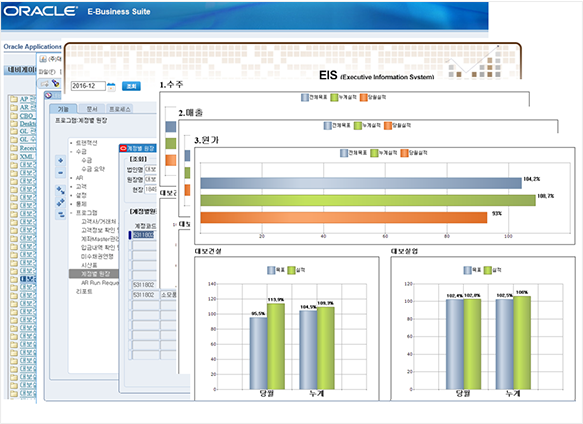Click the green 106% bar in 대보실업 chart
The width and height of the screenshot is (583, 424).
(522, 343)
